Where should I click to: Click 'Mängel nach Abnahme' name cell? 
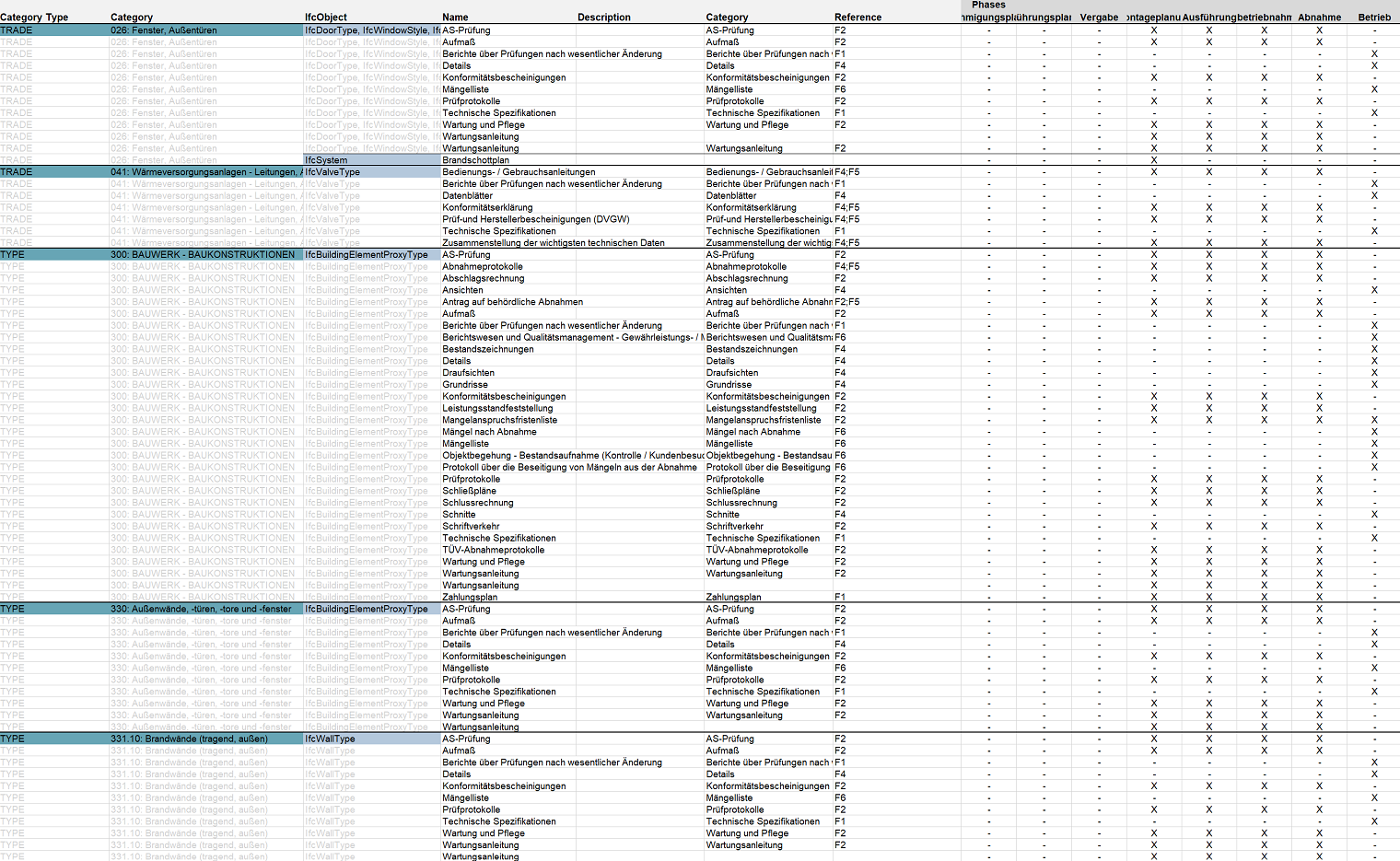tap(489, 432)
